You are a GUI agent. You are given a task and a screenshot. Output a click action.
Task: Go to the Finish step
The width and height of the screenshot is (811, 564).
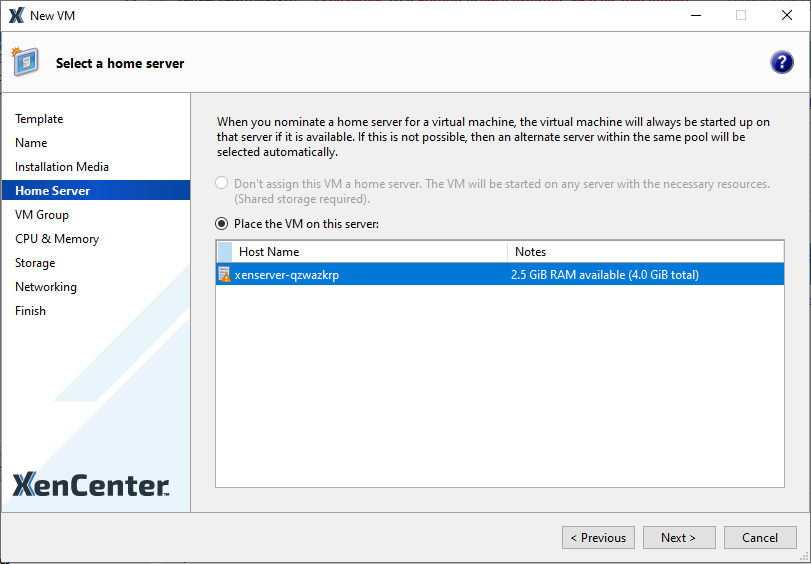[x=31, y=310]
